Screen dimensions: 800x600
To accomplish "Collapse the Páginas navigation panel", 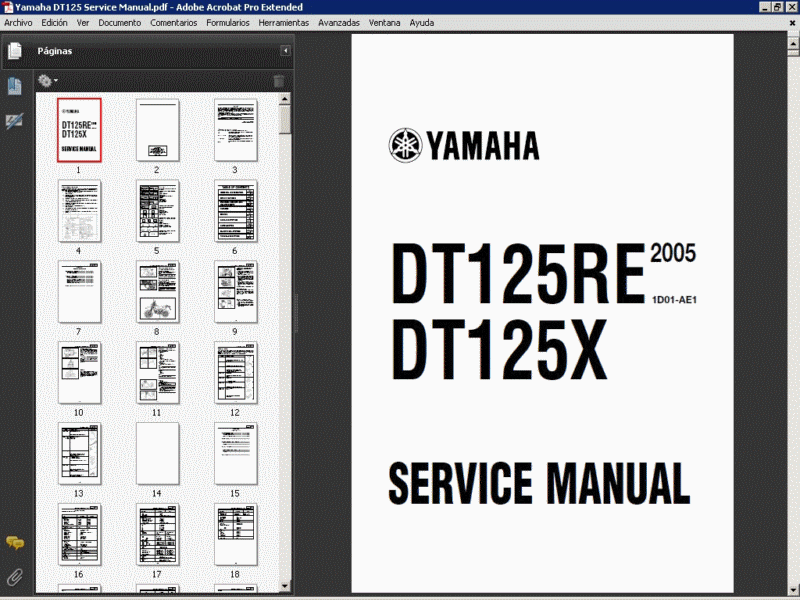I will [x=285, y=51].
